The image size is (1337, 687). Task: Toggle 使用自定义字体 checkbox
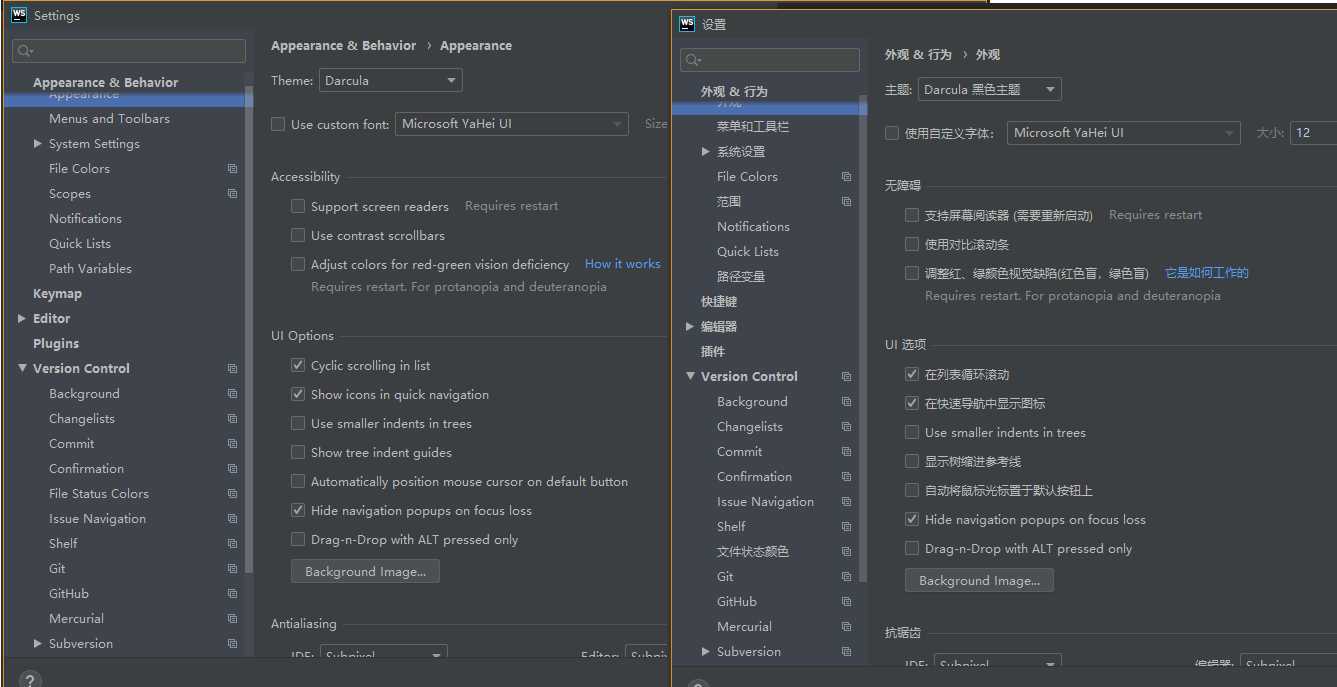[892, 133]
